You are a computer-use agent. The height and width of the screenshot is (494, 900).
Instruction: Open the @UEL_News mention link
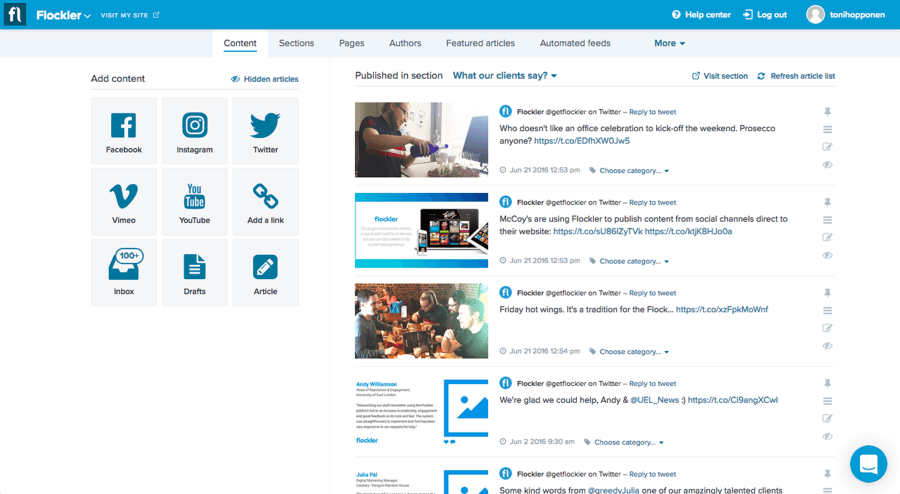tap(654, 400)
